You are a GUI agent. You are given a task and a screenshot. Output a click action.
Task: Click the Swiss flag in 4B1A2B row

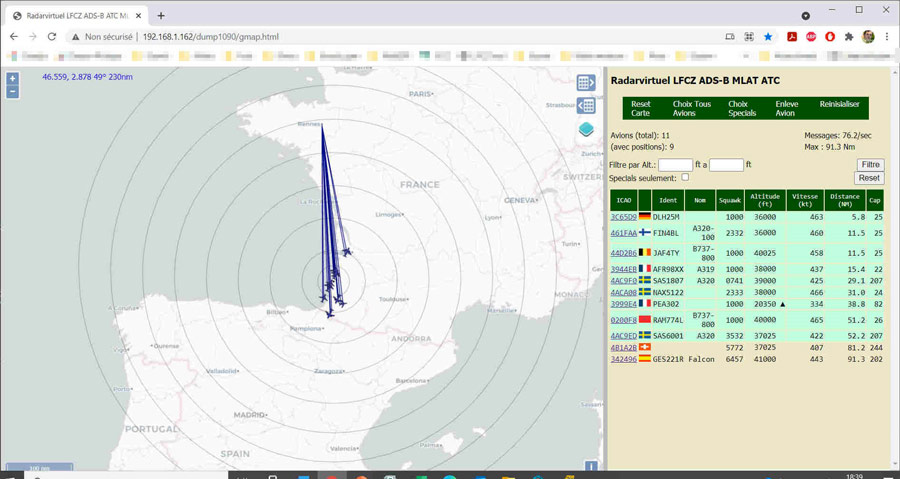pos(645,348)
